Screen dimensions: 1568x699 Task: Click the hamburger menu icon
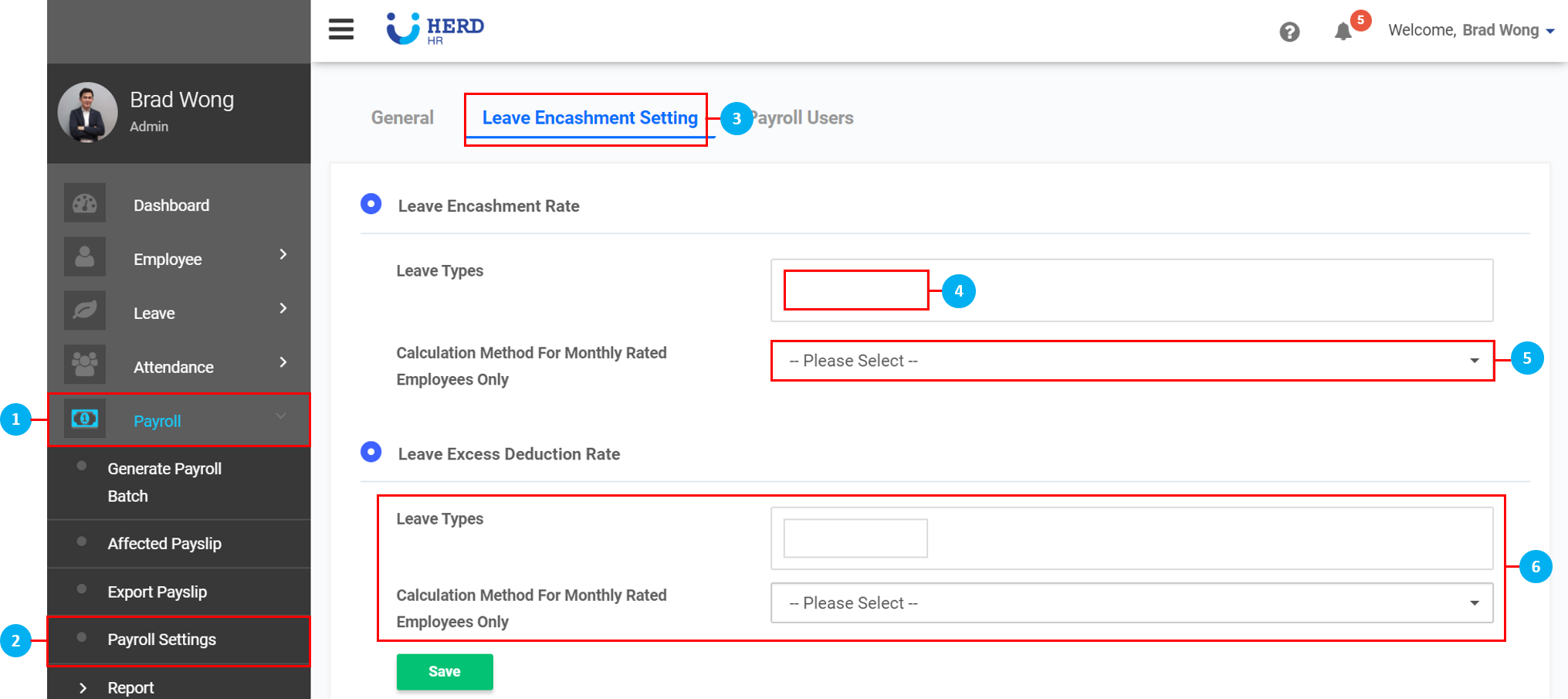340,29
